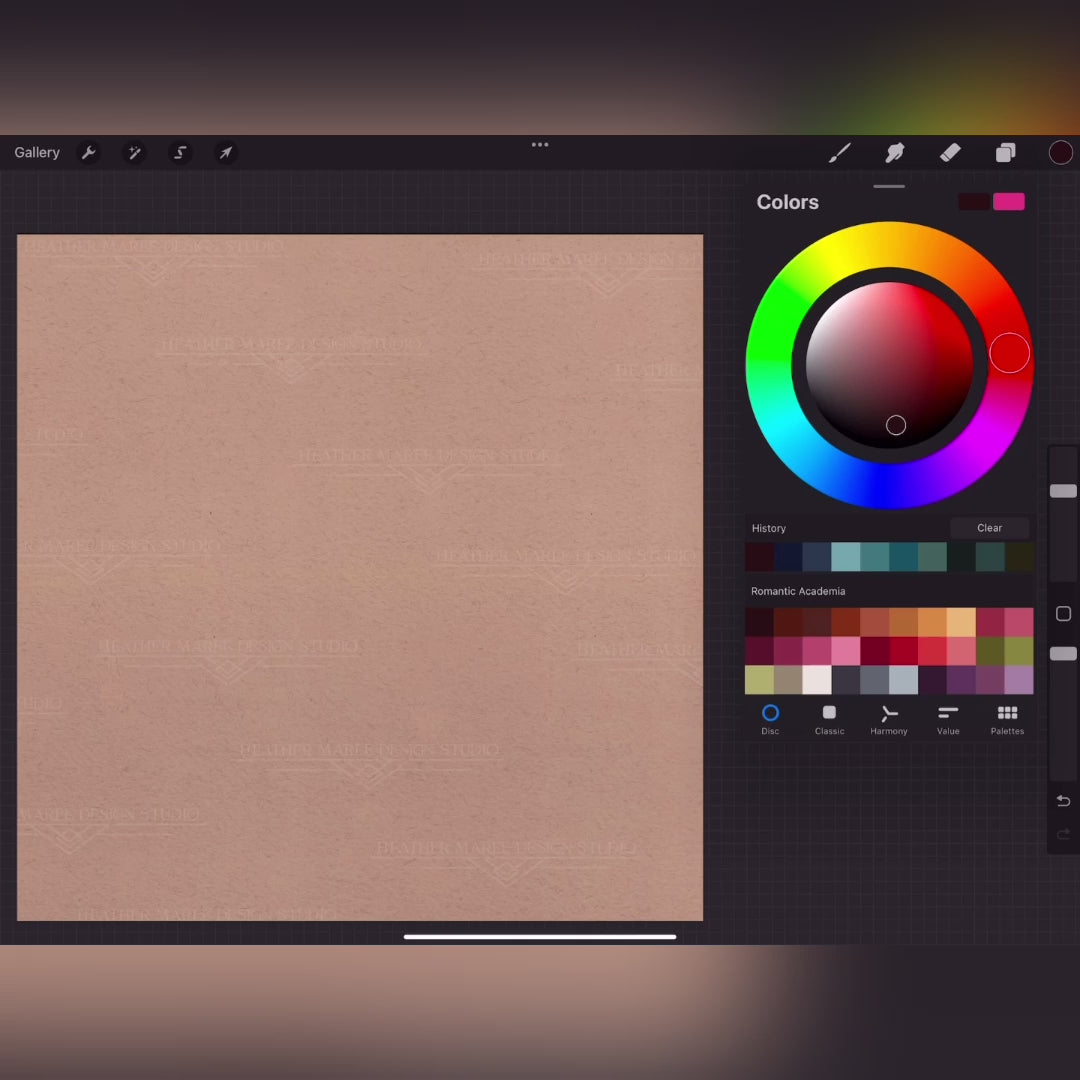The image size is (1080, 1080).
Task: Activate the Transform arrow tool
Action: [226, 153]
